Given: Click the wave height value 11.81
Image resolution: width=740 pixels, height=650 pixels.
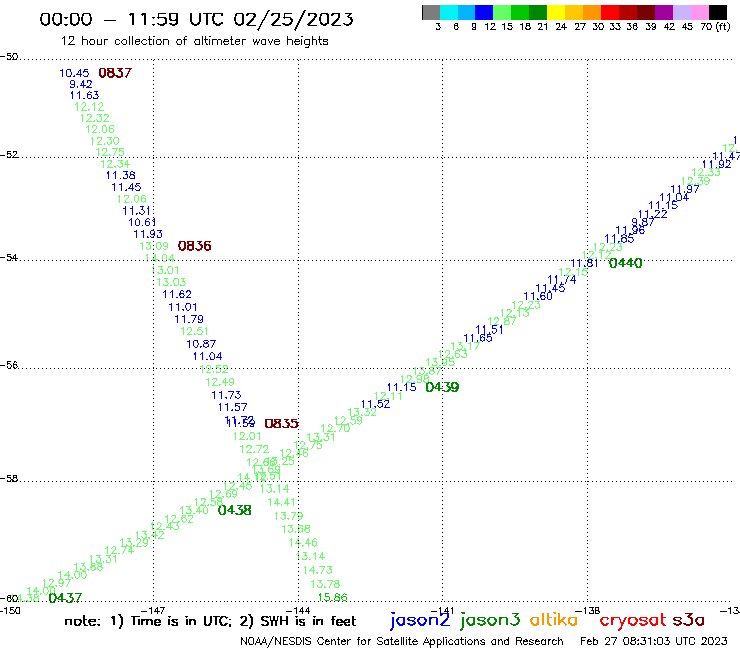Looking at the screenshot, I should (584, 263).
